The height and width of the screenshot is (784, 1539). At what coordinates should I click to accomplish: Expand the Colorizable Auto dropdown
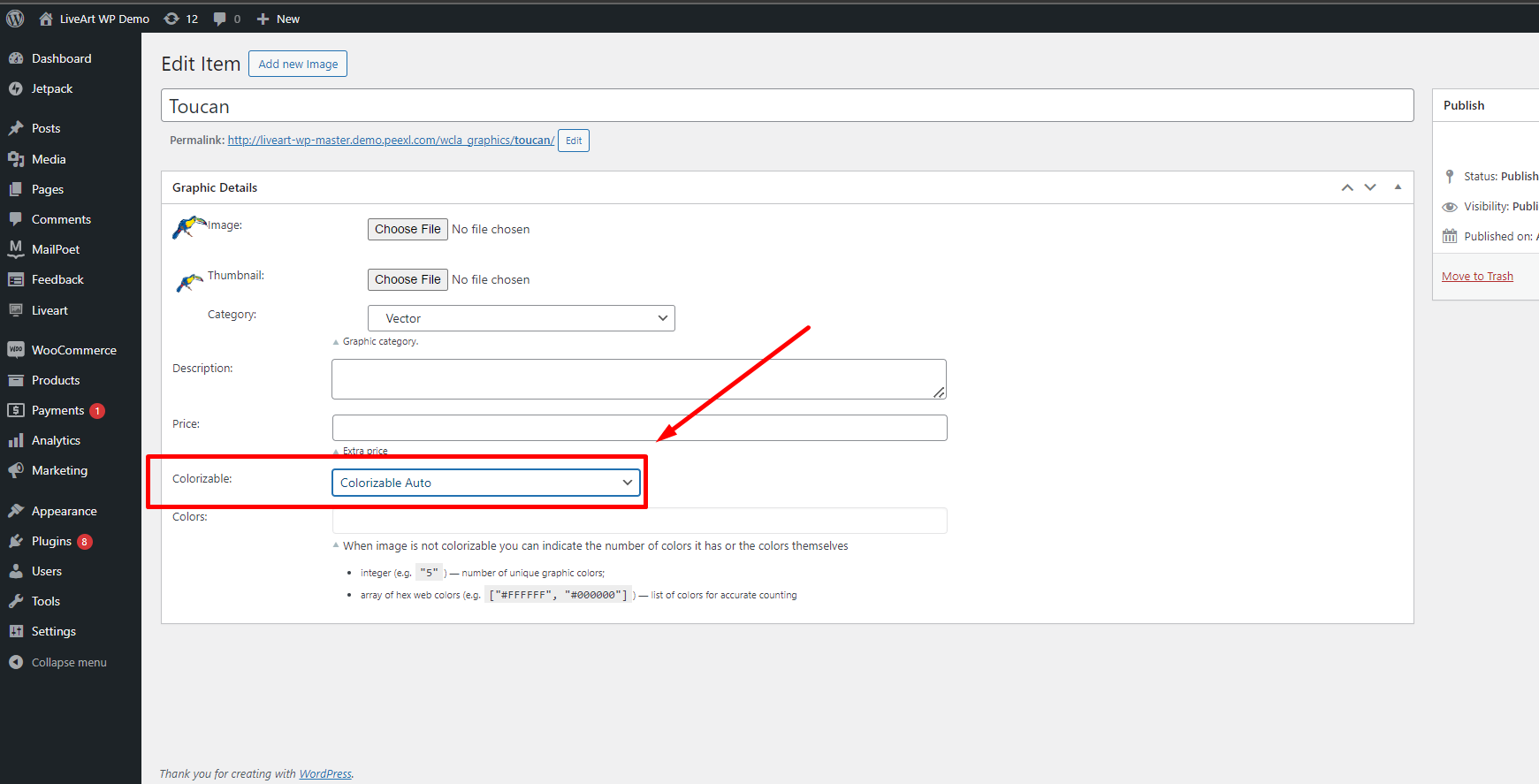coord(485,483)
